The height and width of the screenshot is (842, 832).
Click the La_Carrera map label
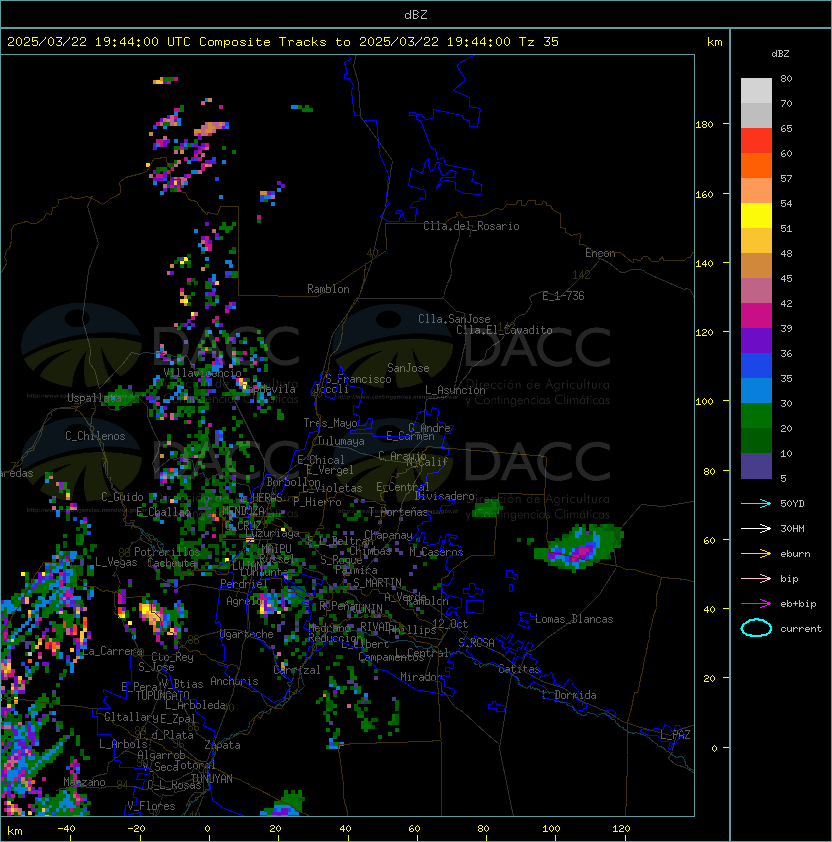coord(112,651)
